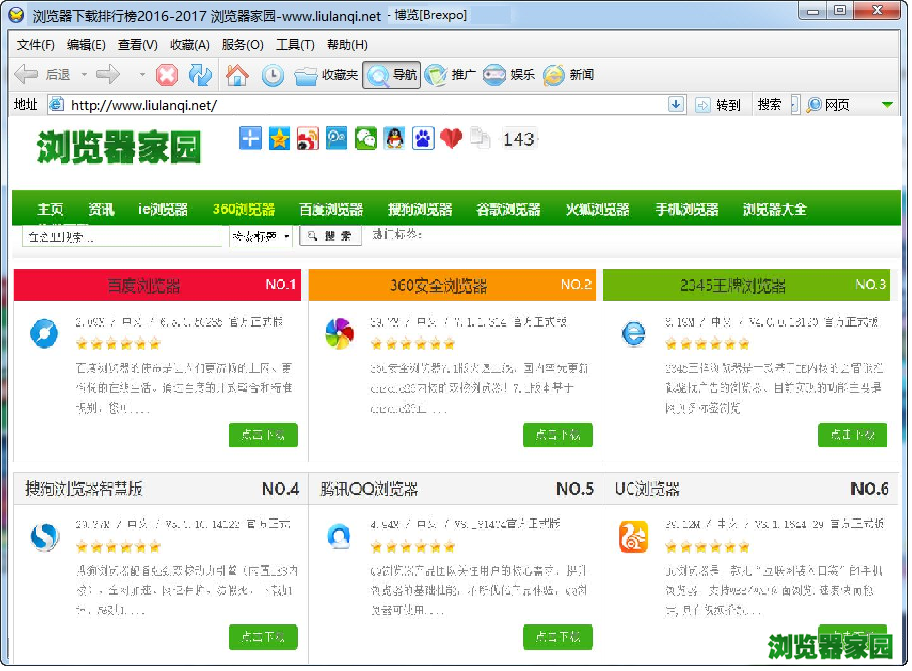Click the 搜索 button beside search box
The width and height of the screenshot is (912, 671).
[330, 237]
